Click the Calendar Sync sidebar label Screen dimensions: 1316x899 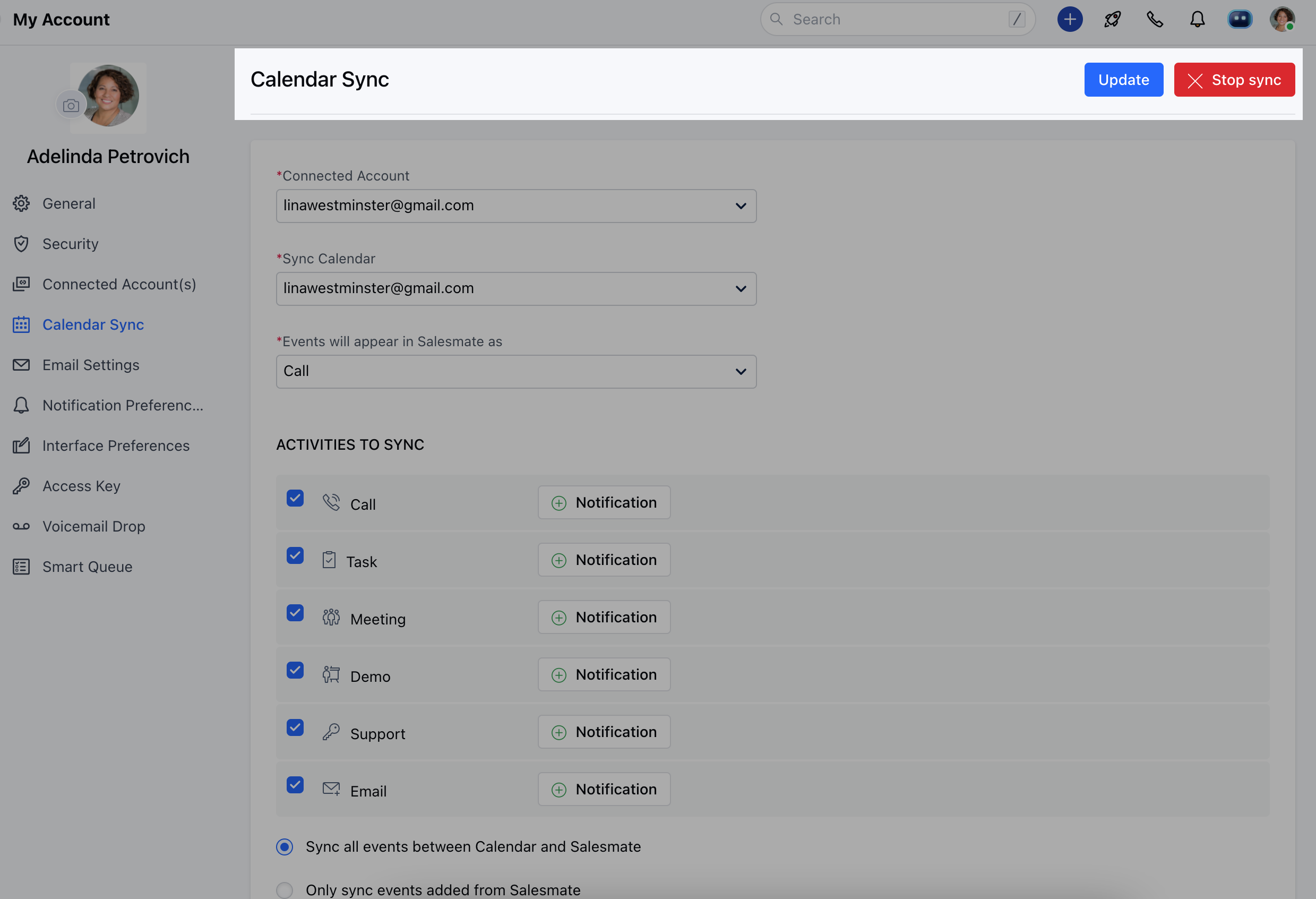tap(93, 324)
